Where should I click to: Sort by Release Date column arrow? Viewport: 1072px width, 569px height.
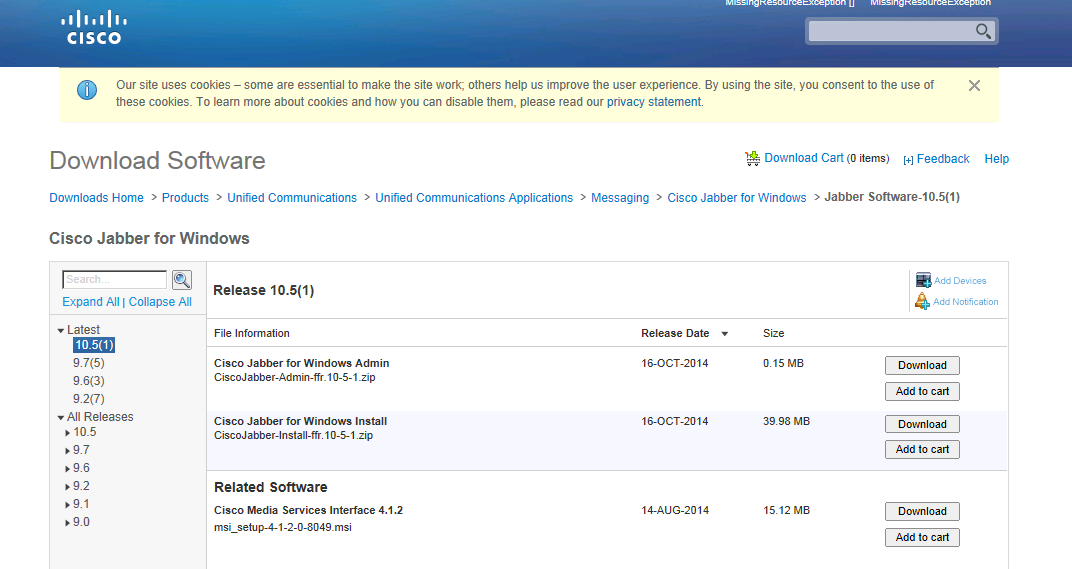[725, 334]
